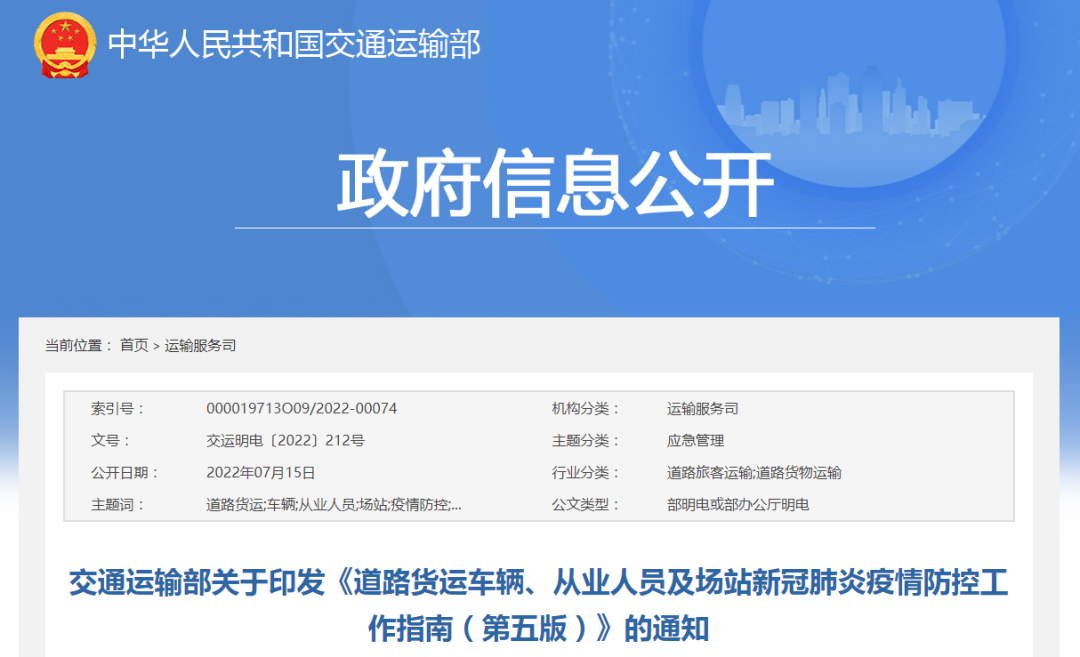
Task: Open 运输服务司 in the breadcrumb
Action: click(x=200, y=346)
